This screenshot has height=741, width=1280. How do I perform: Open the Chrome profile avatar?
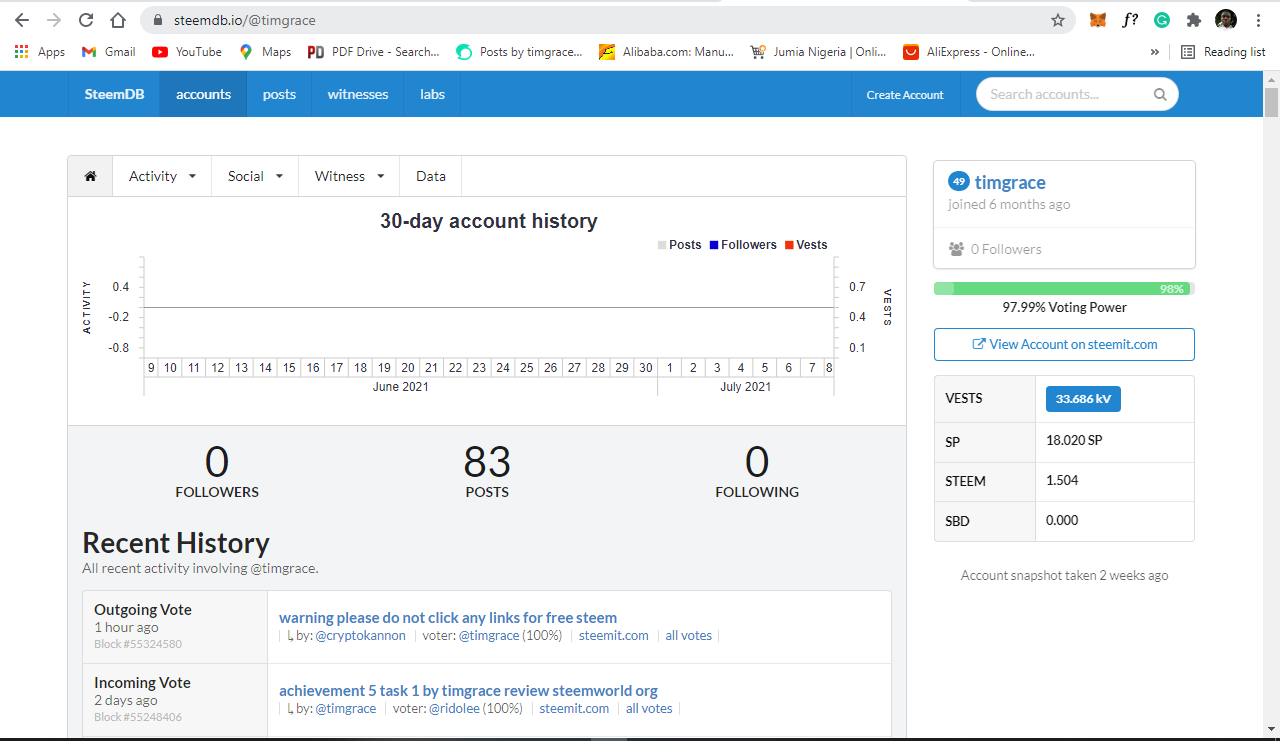tap(1226, 20)
